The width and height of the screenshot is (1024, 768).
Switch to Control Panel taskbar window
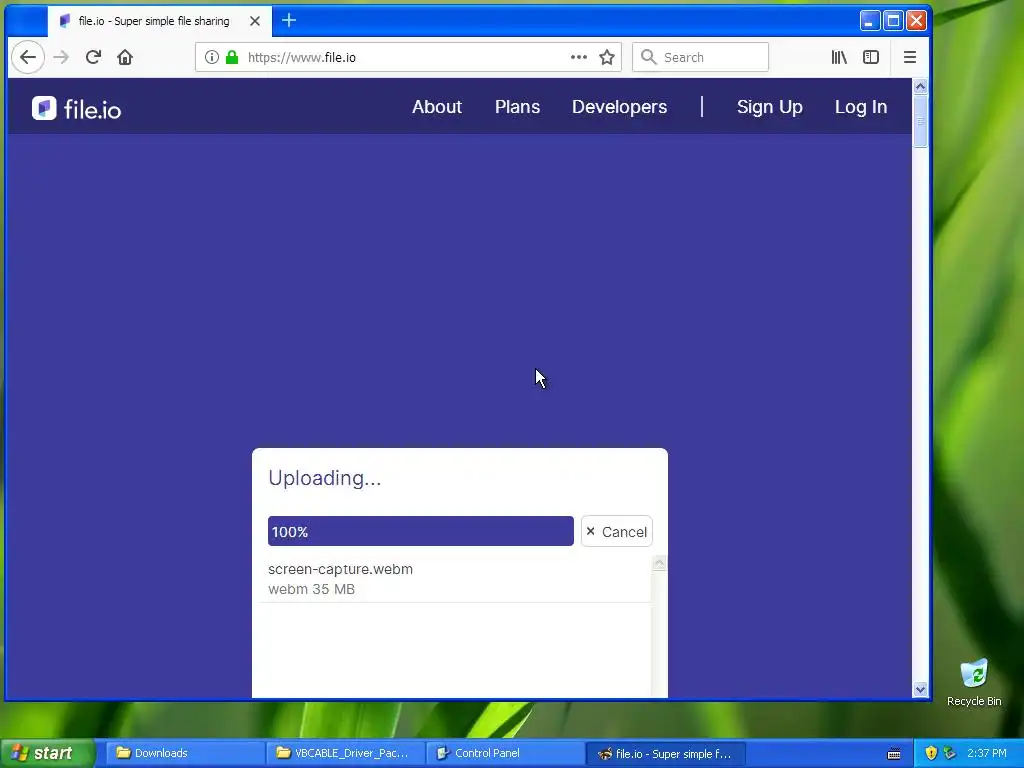click(x=505, y=754)
